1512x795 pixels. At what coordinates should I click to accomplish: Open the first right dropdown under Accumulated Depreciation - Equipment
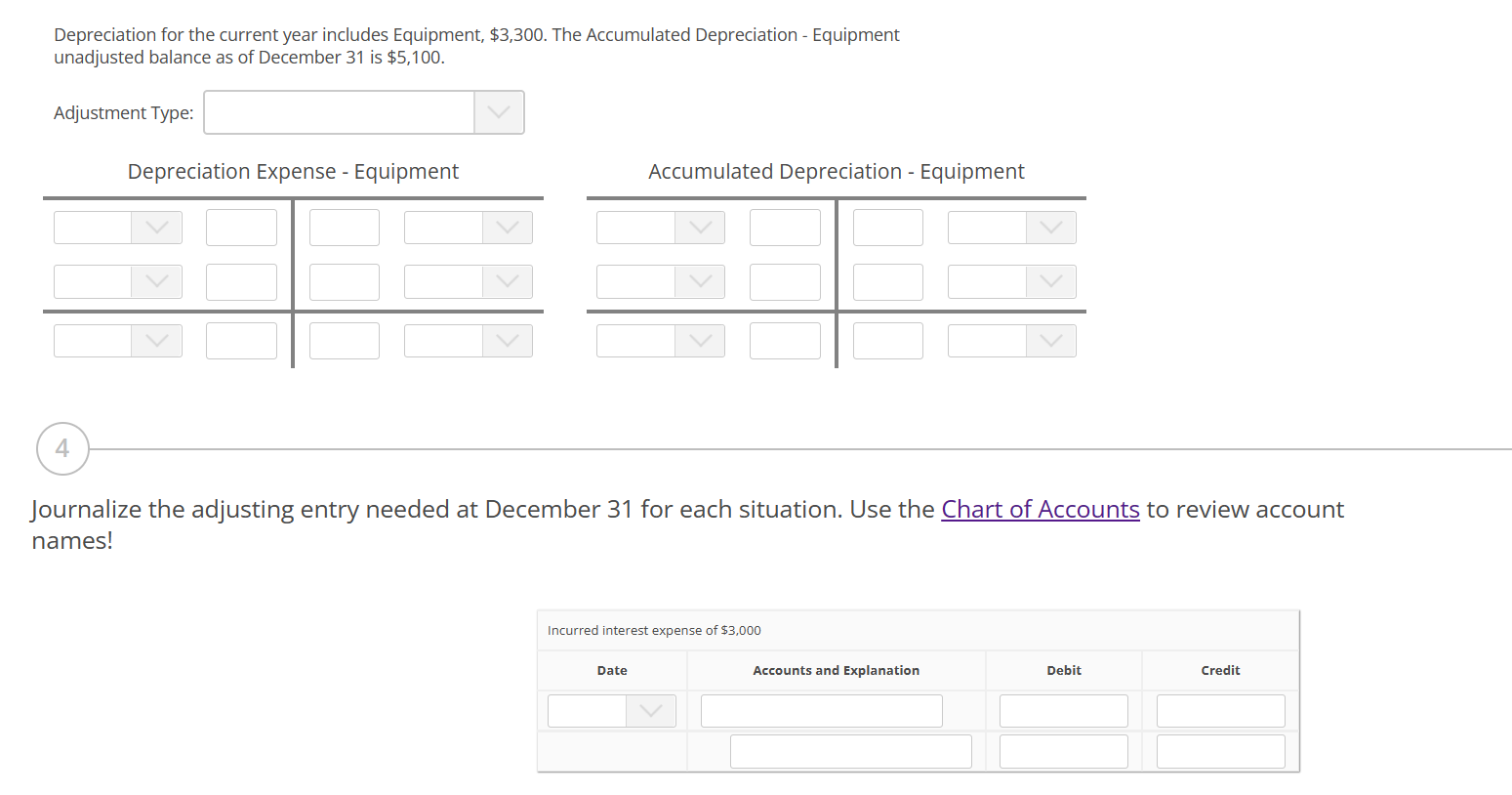coord(1011,227)
